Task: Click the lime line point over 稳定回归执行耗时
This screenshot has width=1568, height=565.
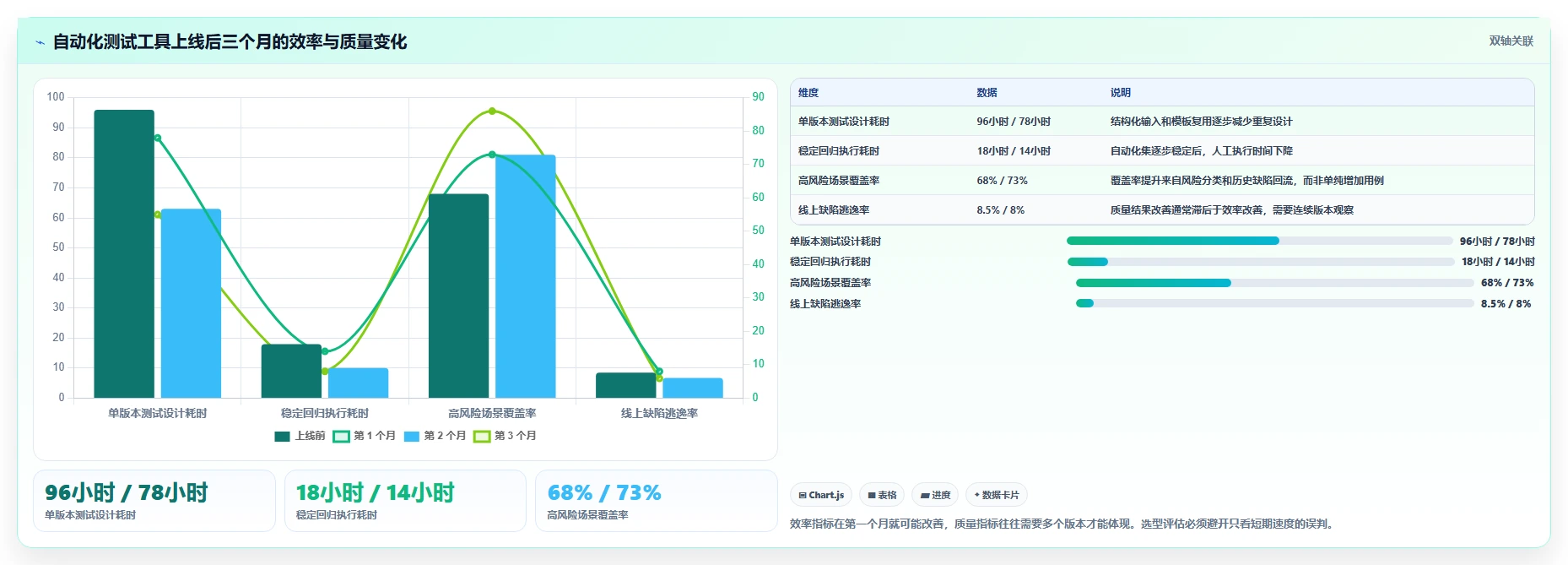Action: tap(325, 372)
